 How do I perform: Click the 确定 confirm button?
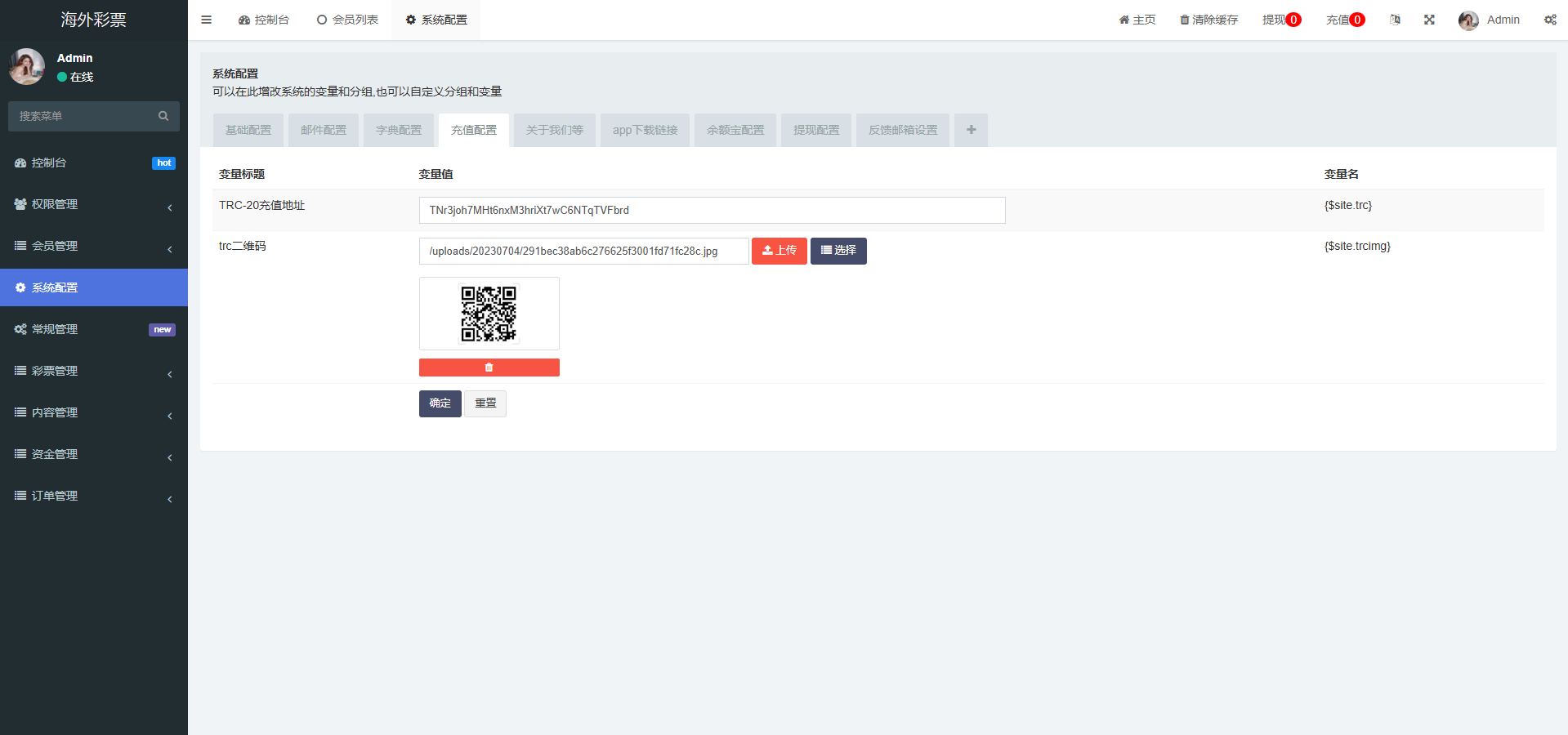coord(440,403)
